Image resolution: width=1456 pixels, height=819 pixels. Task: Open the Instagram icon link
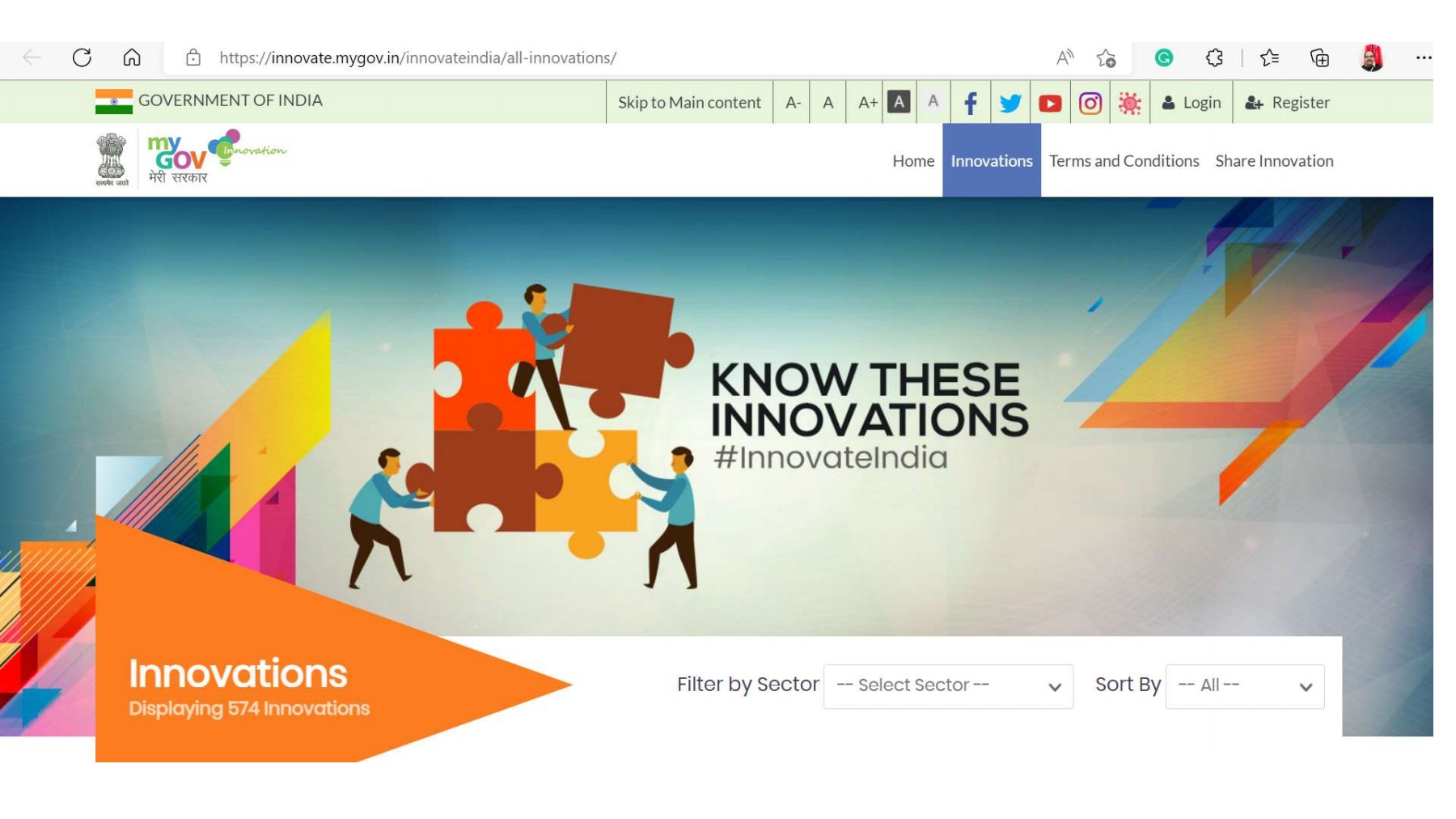tap(1090, 103)
